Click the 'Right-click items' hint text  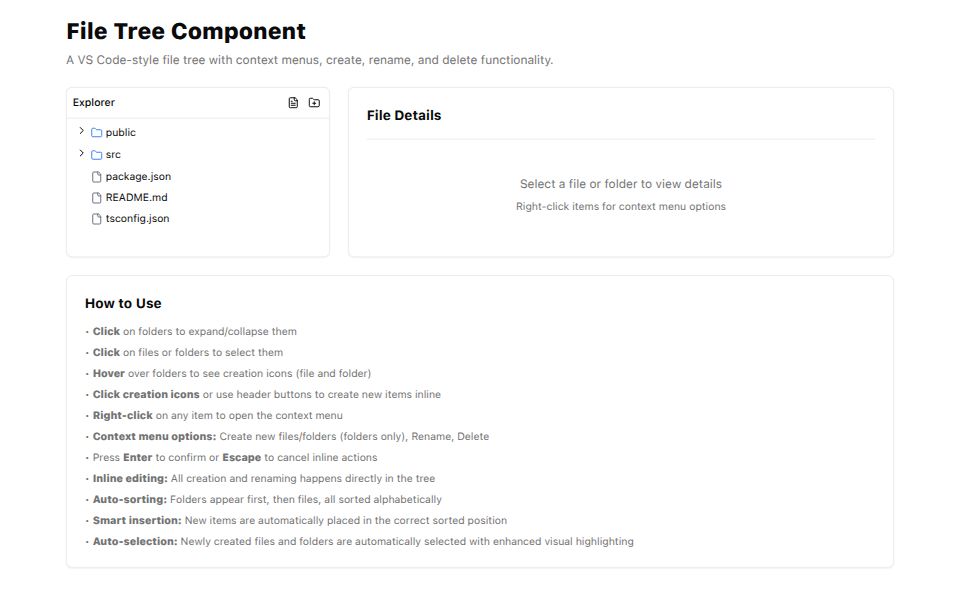[620, 207]
